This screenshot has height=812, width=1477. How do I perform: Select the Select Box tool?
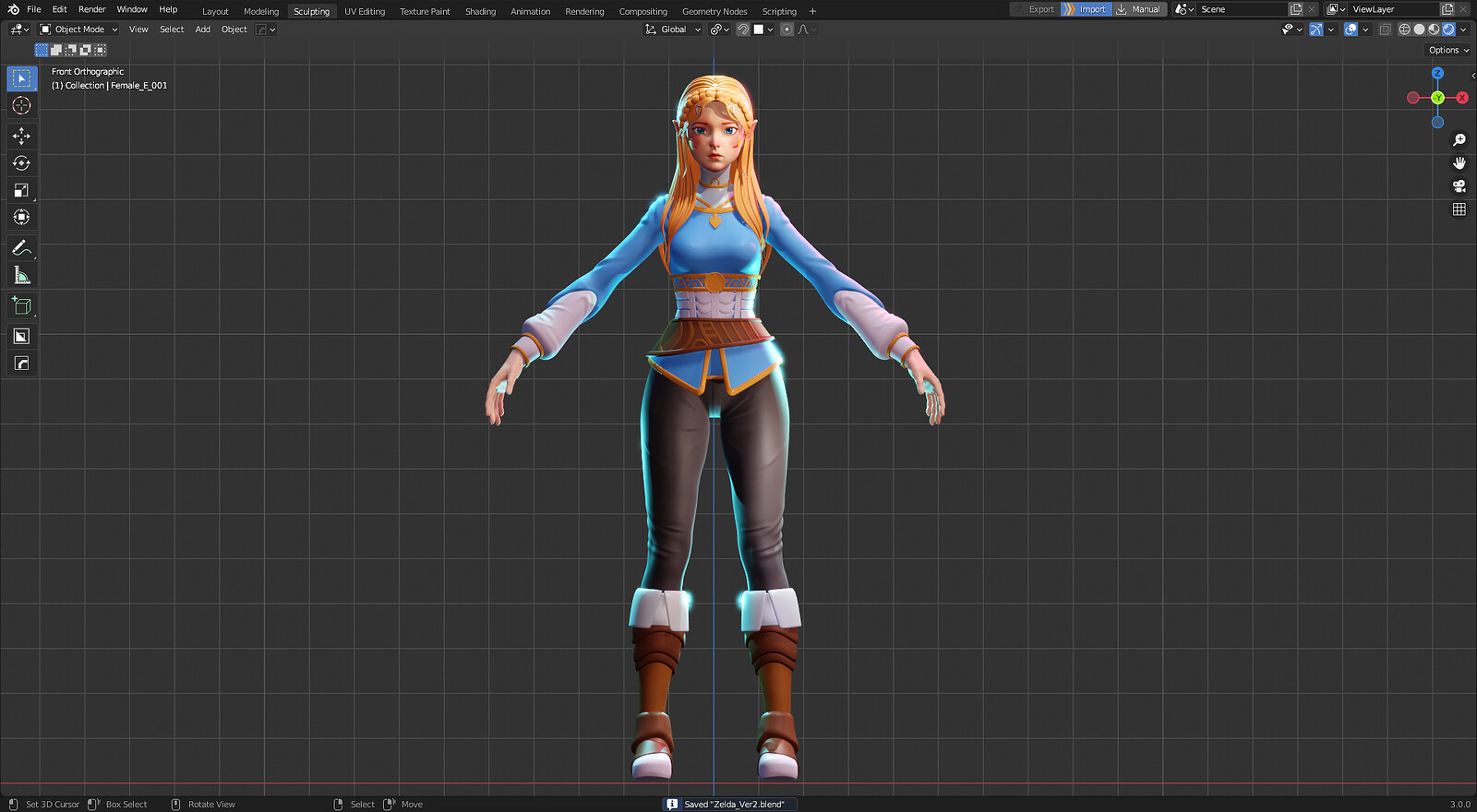[21, 78]
